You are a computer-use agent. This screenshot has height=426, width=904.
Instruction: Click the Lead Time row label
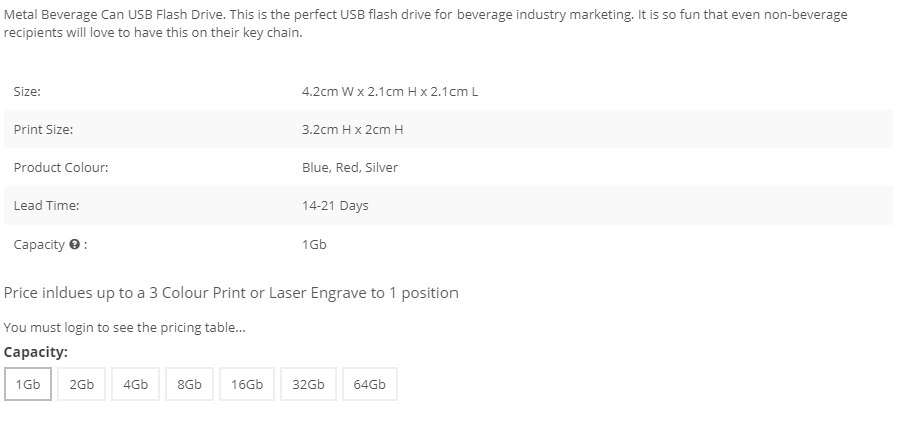click(46, 206)
